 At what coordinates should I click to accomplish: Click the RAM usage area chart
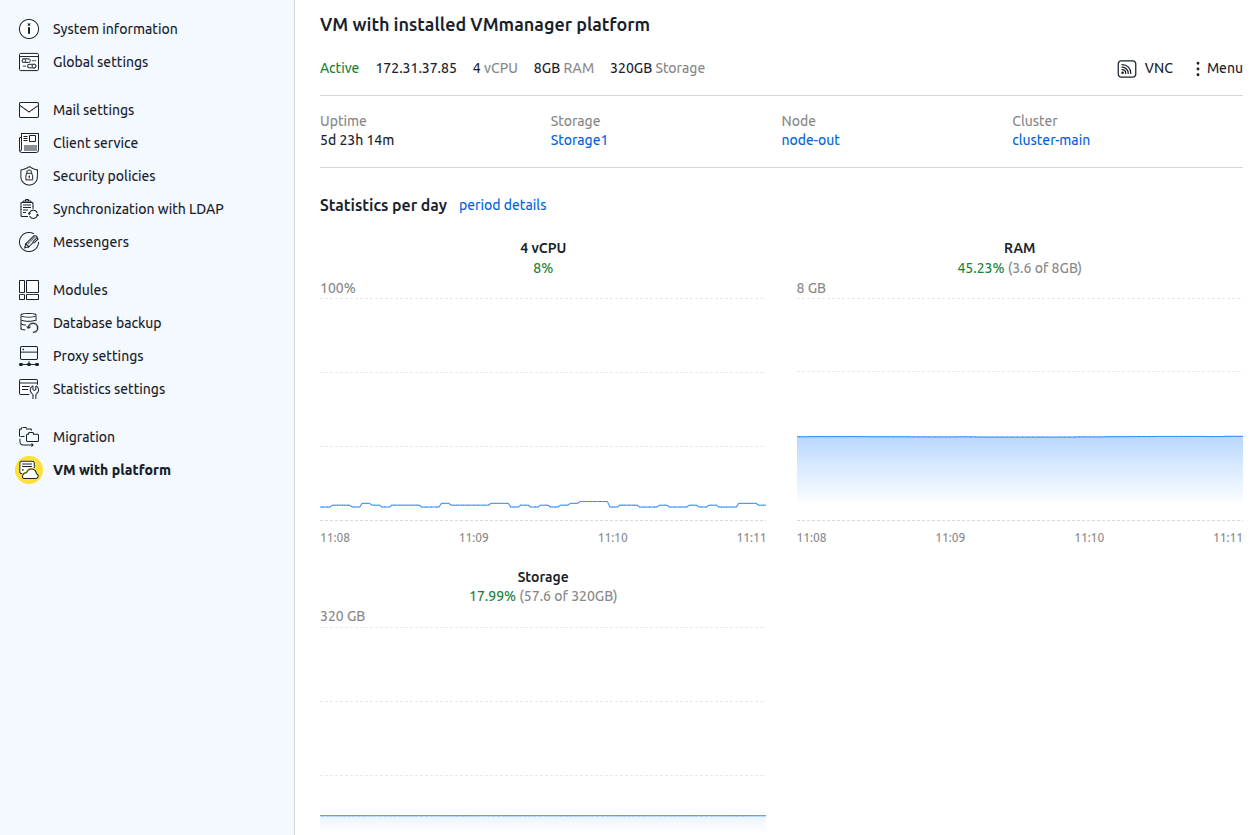click(1020, 409)
